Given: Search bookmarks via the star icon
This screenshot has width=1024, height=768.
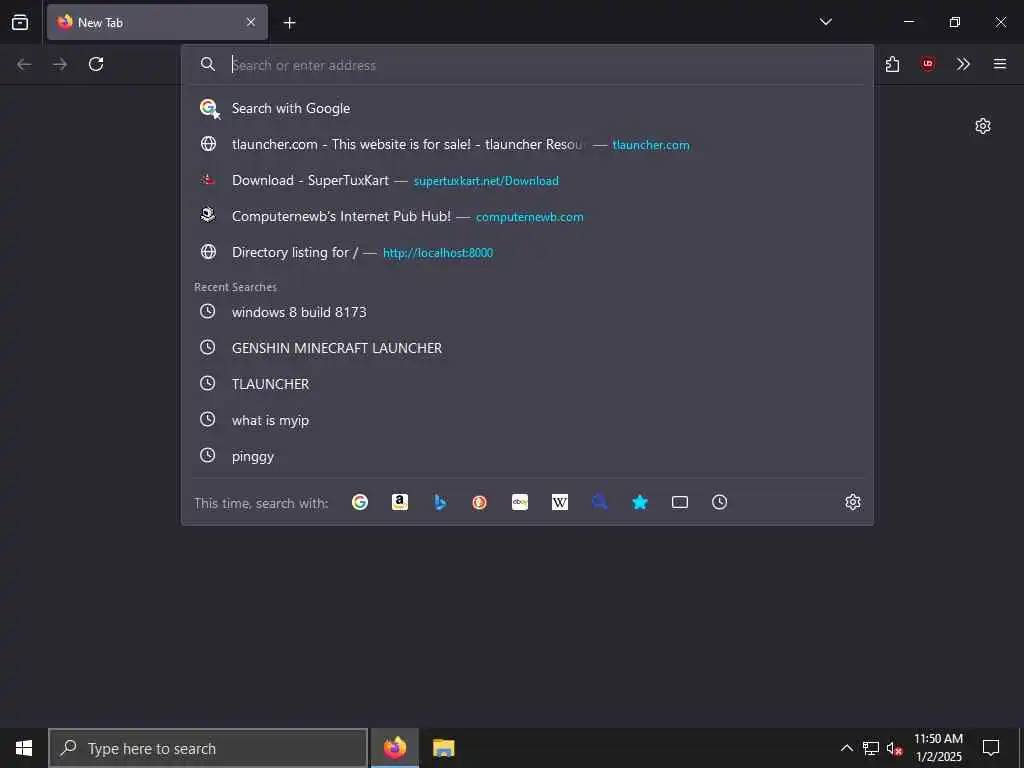Looking at the screenshot, I should tap(640, 502).
